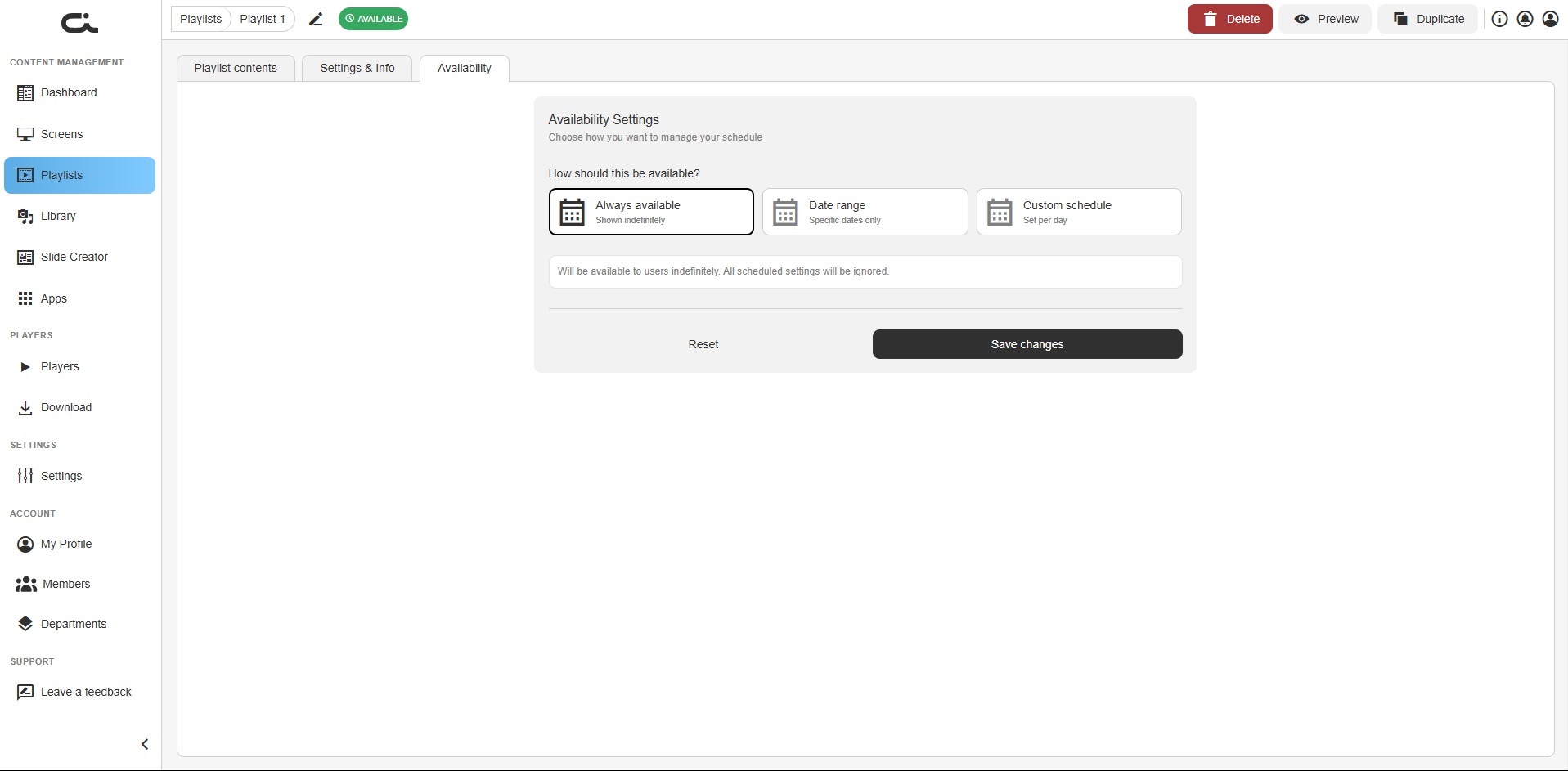
Task: Click the copy icon on Duplicate button
Action: click(1400, 19)
